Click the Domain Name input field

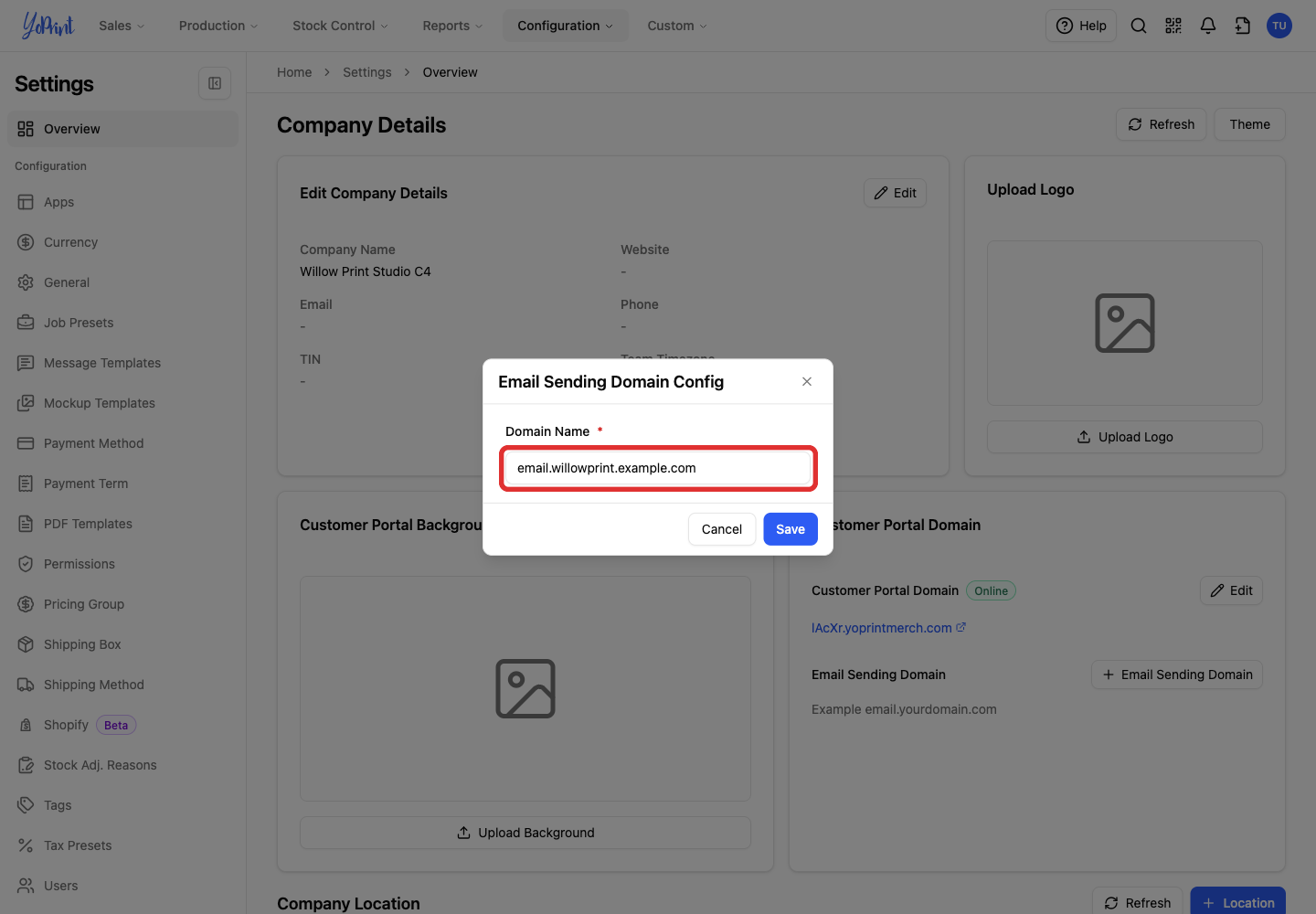[x=658, y=468]
